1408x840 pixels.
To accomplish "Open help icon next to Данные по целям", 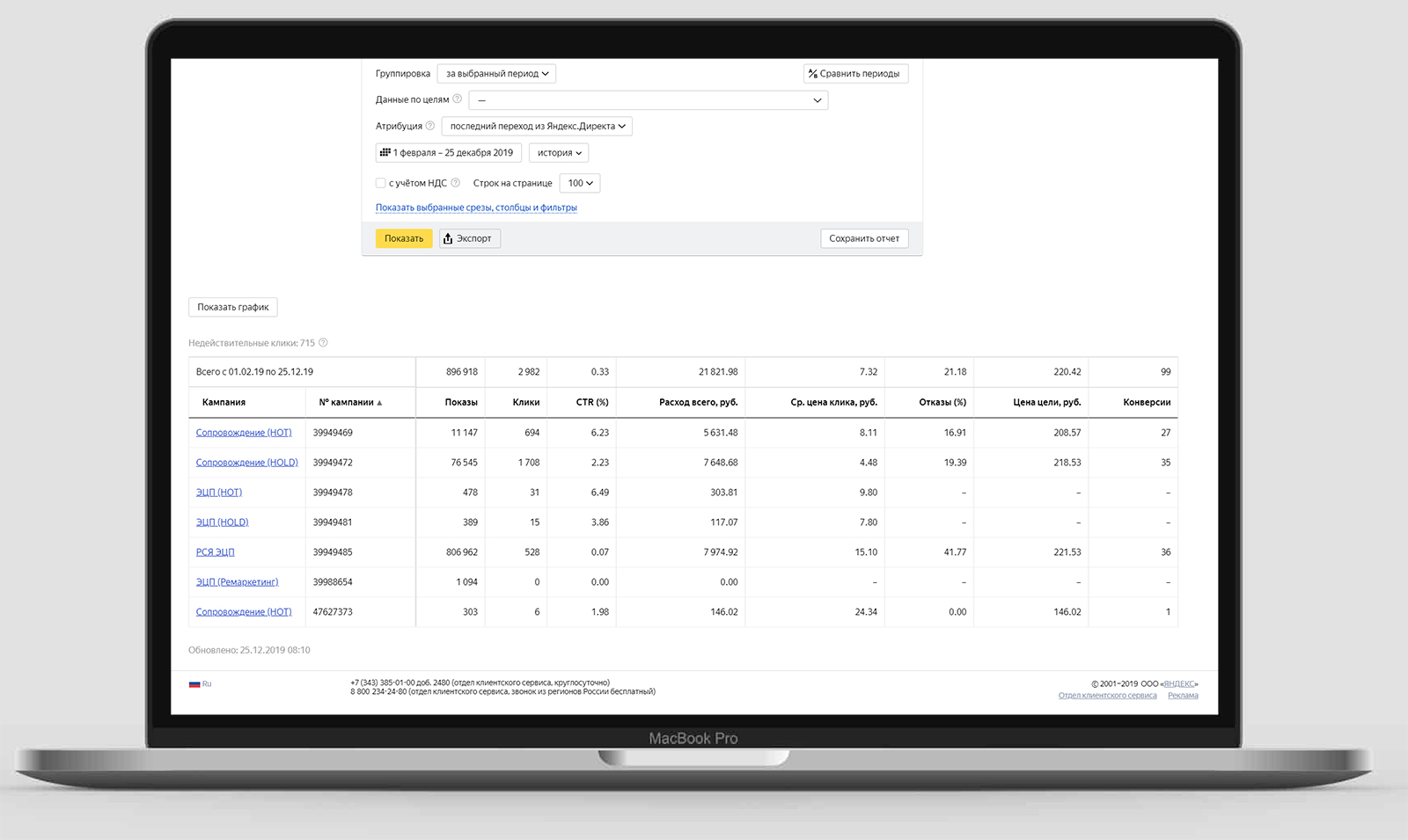I will click(x=457, y=99).
